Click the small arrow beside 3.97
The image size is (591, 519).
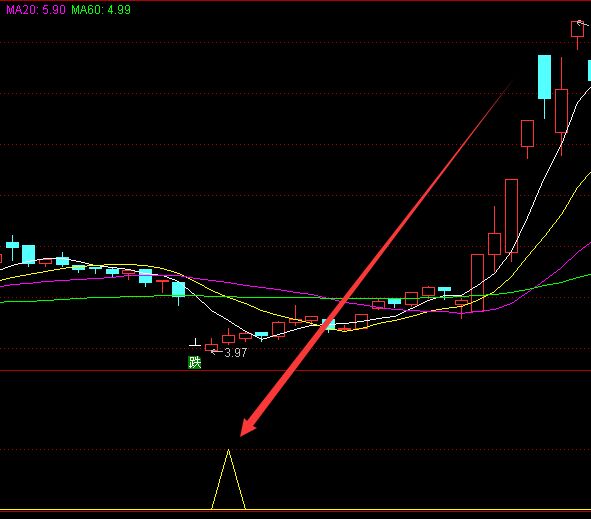[x=217, y=352]
